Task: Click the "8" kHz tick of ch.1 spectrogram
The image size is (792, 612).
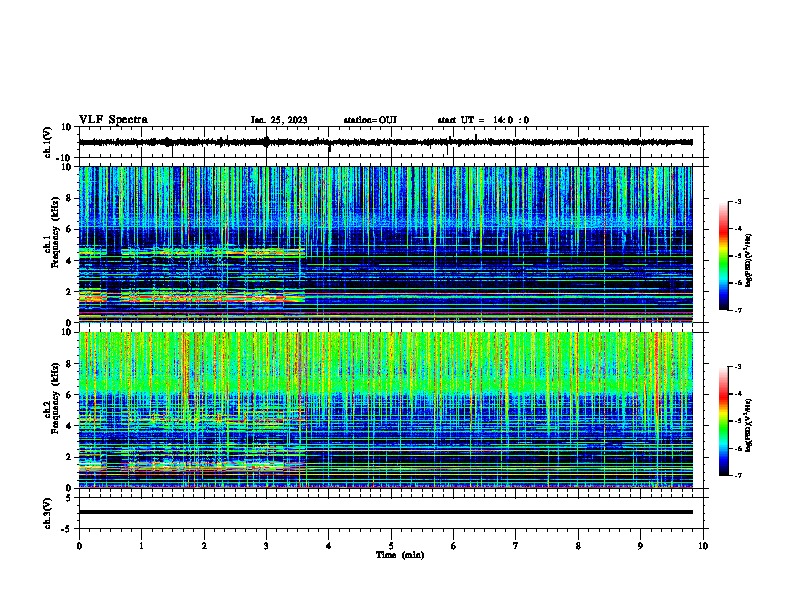Action: pos(70,198)
